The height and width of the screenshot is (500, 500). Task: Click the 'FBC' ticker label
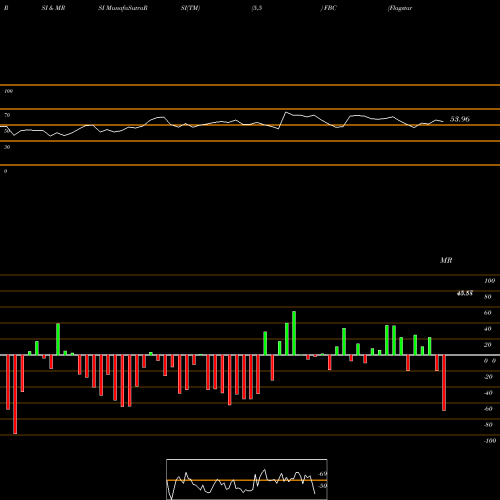click(330, 8)
